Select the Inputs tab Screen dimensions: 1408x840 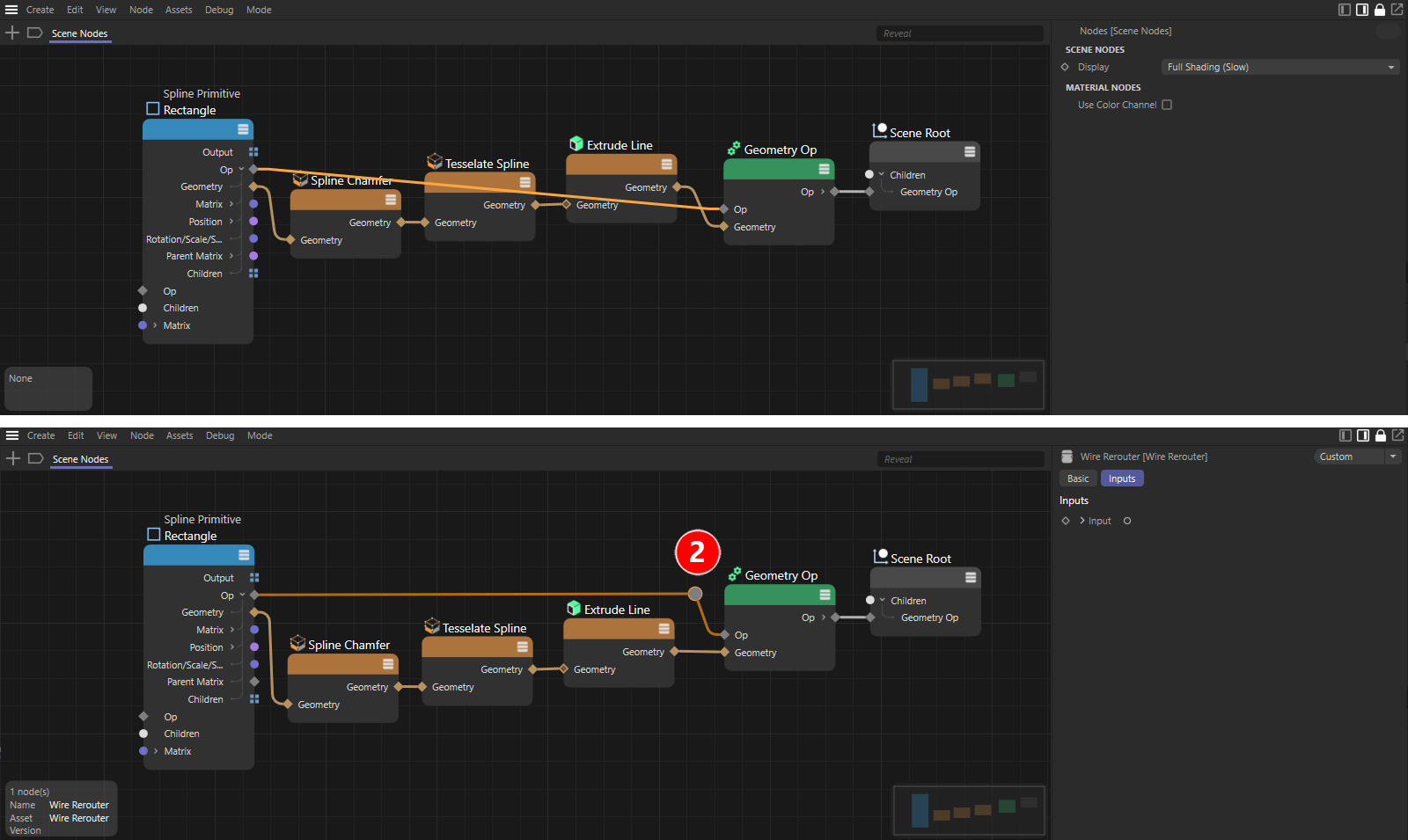1122,478
